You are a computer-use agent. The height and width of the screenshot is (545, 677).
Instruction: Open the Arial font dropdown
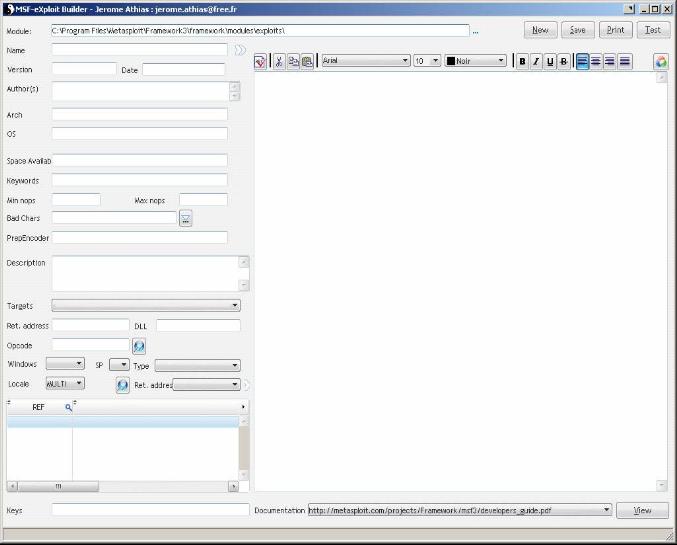pos(366,60)
